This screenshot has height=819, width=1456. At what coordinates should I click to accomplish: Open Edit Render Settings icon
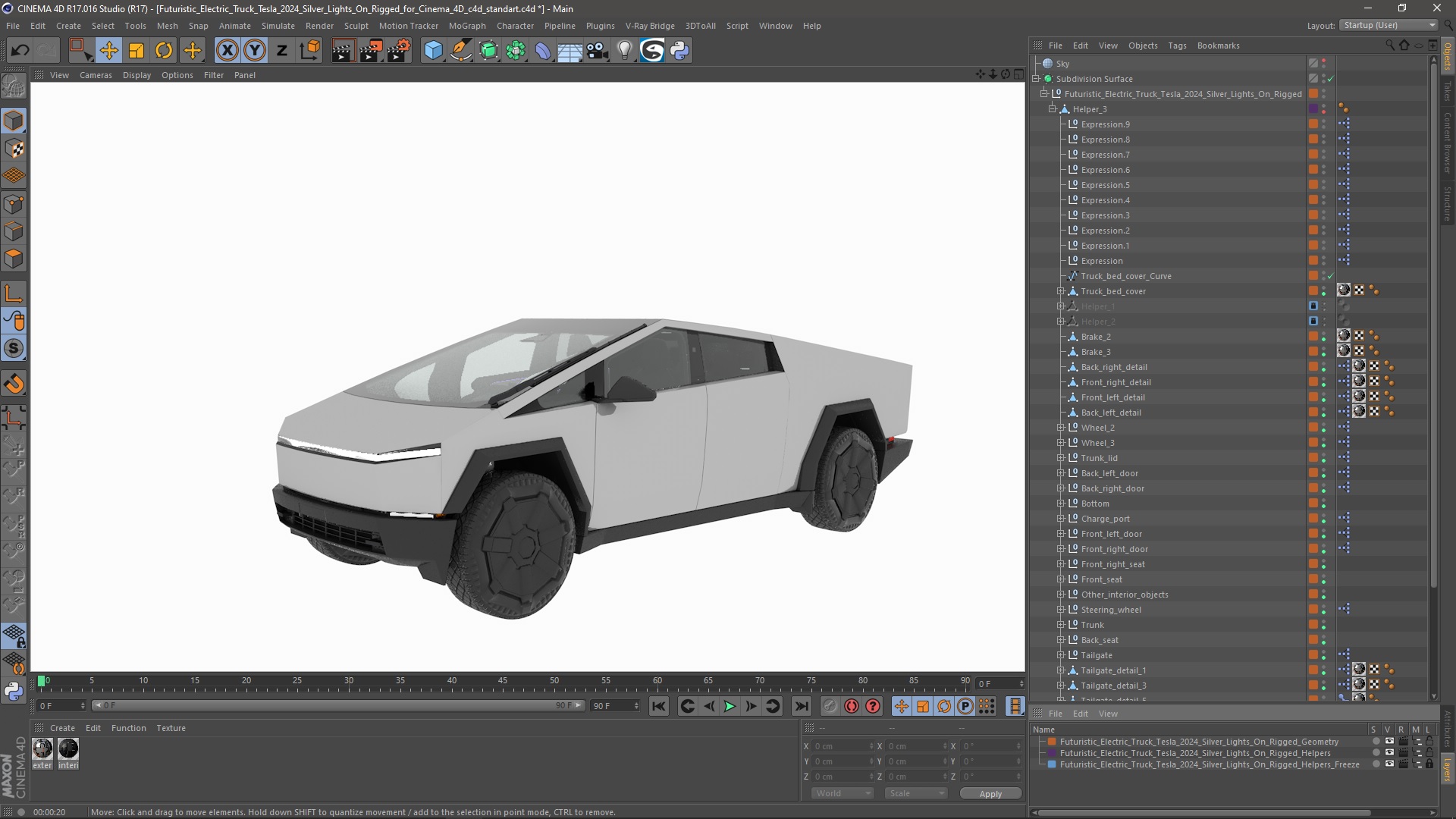(x=399, y=50)
